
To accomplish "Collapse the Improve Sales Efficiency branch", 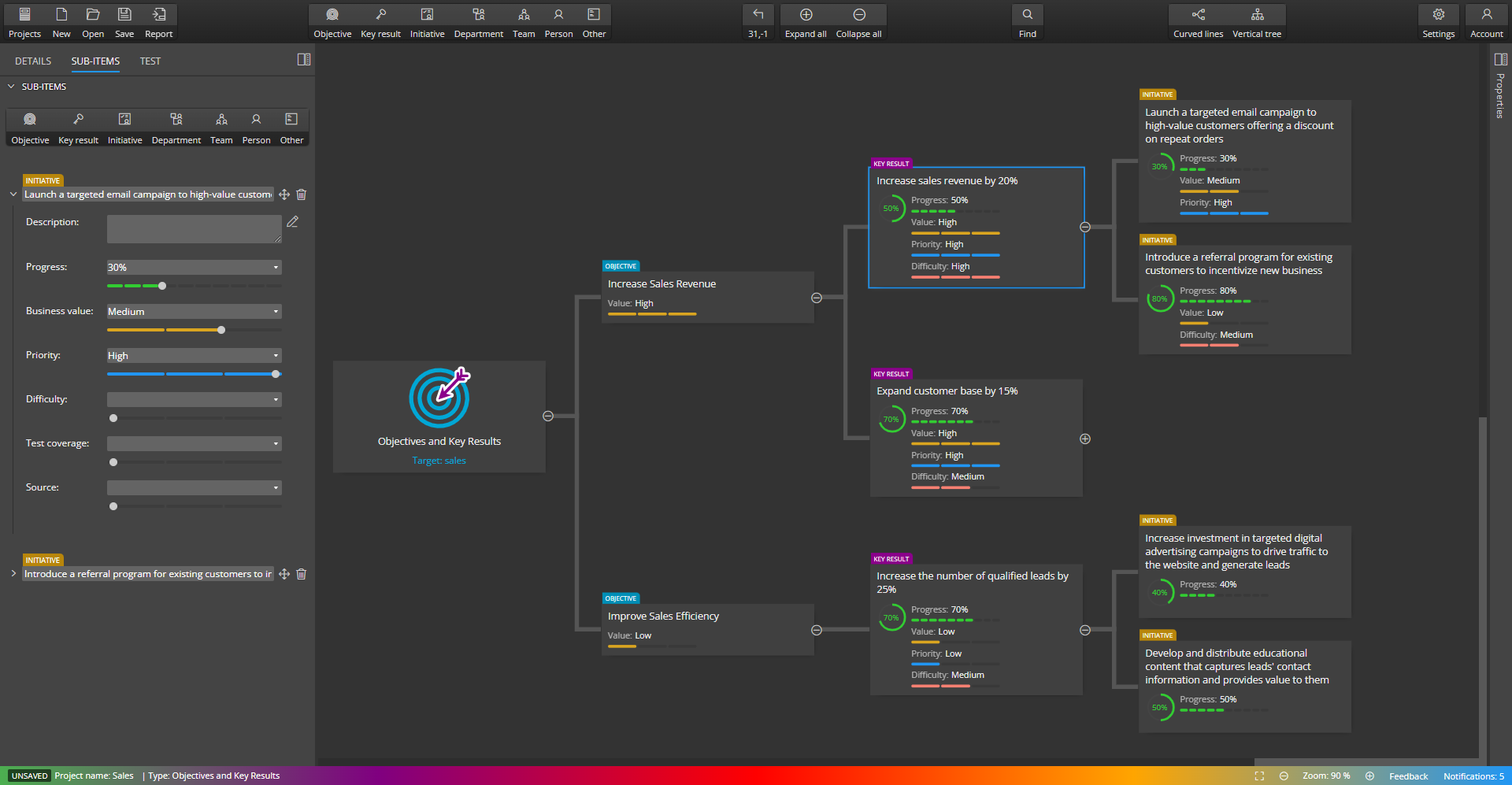I will [x=817, y=630].
